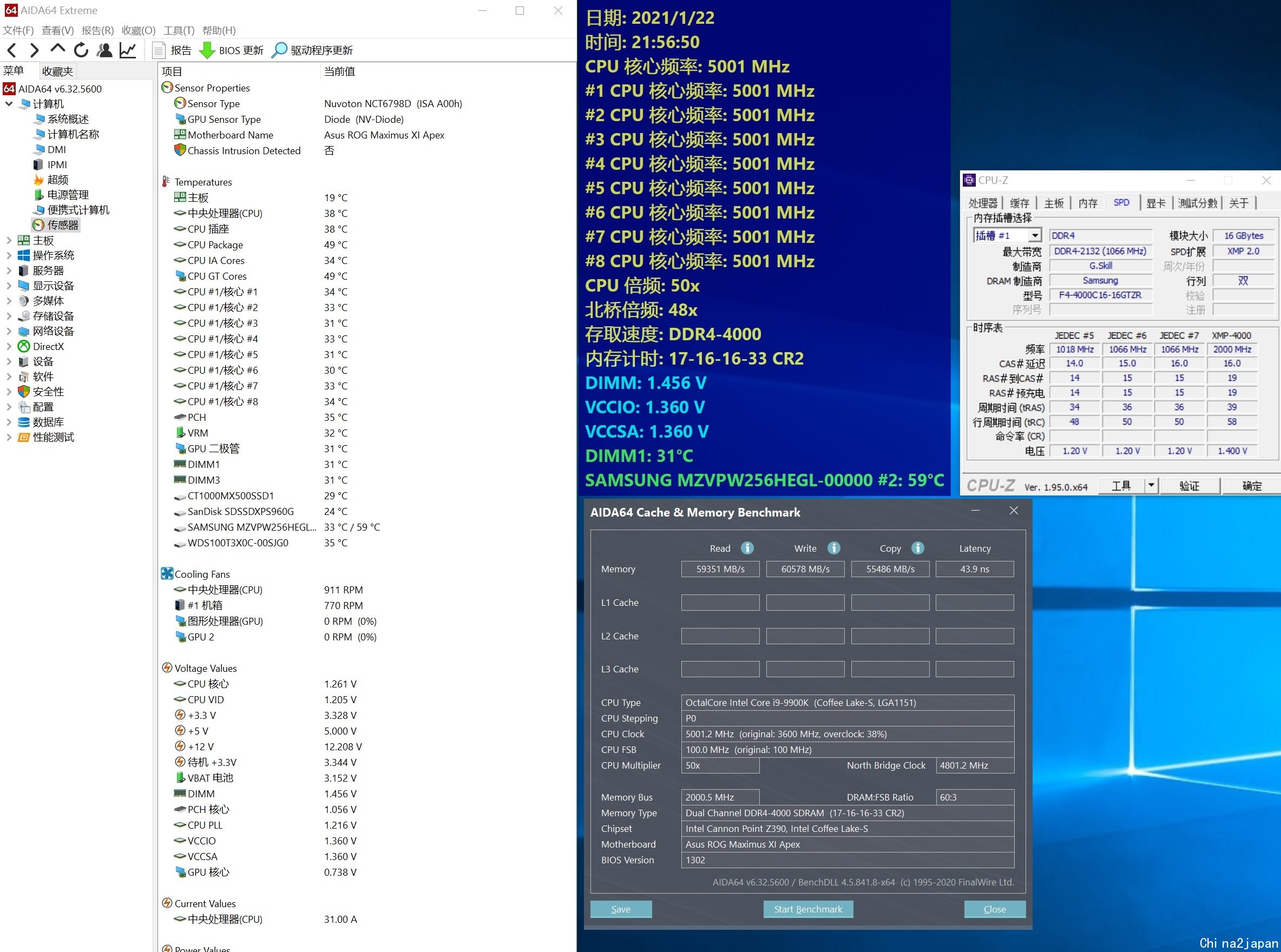This screenshot has width=1281, height=952.
Task: Refresh the AIDA64 sensor view
Action: click(x=81, y=50)
